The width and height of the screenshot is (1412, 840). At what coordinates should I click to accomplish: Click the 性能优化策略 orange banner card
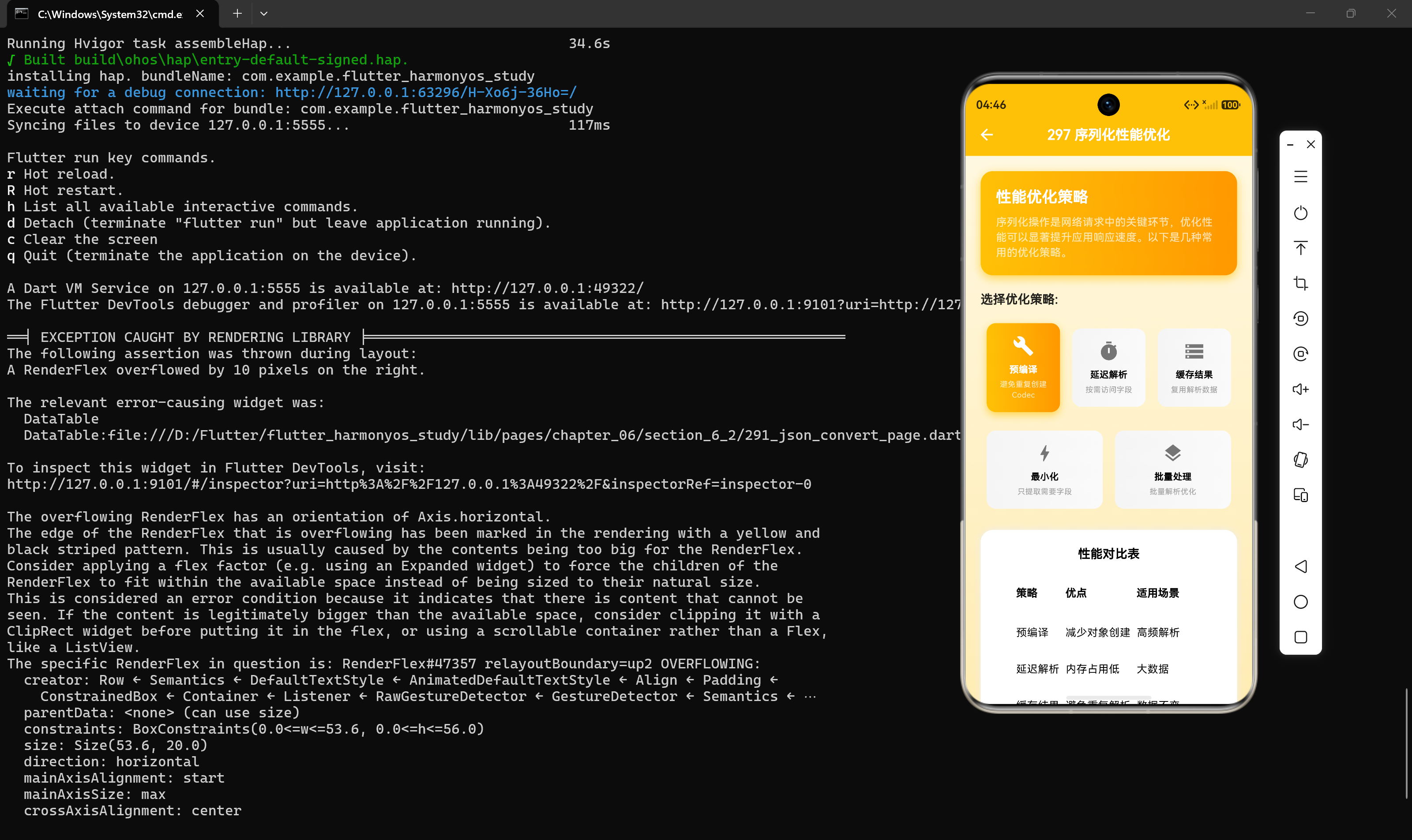pyautogui.click(x=1108, y=223)
